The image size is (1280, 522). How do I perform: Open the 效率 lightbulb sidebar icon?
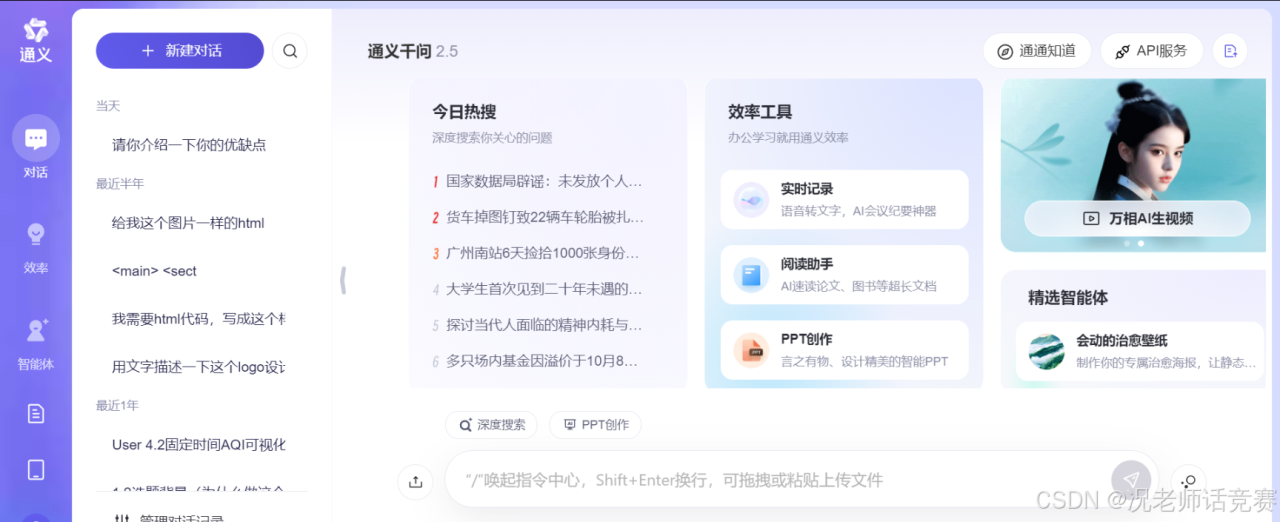(36, 236)
